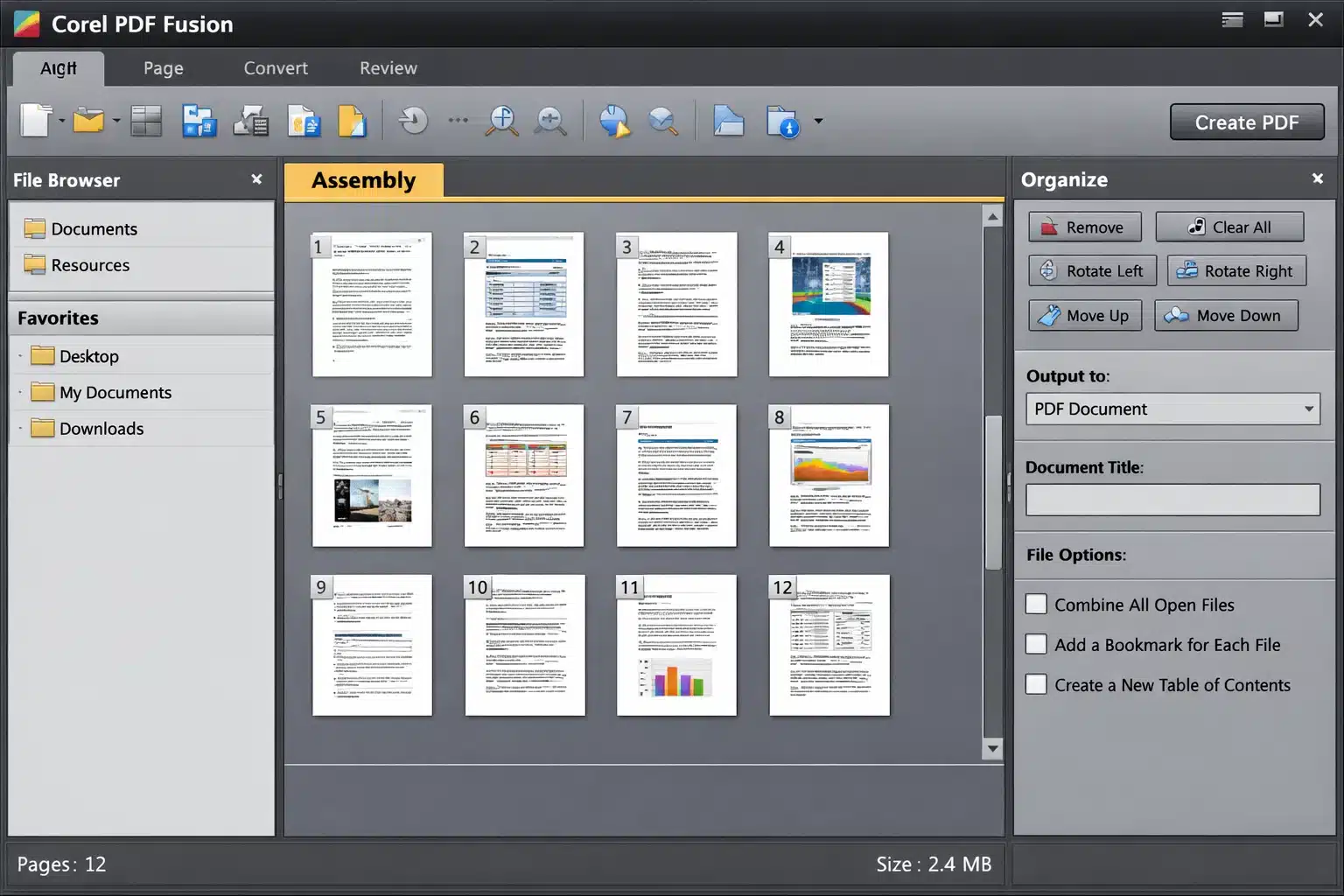Click Rotate Right in the Organize panel
The image size is (1344, 896).
point(1235,270)
